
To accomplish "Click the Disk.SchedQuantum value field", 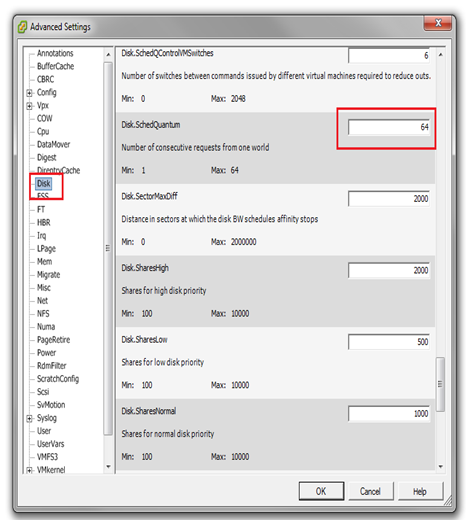I will pyautogui.click(x=389, y=127).
